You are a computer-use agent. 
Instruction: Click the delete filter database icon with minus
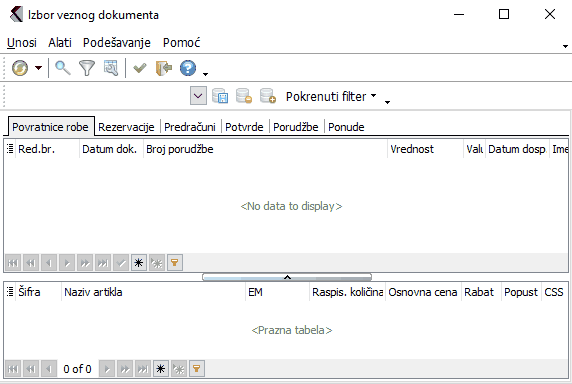244,96
